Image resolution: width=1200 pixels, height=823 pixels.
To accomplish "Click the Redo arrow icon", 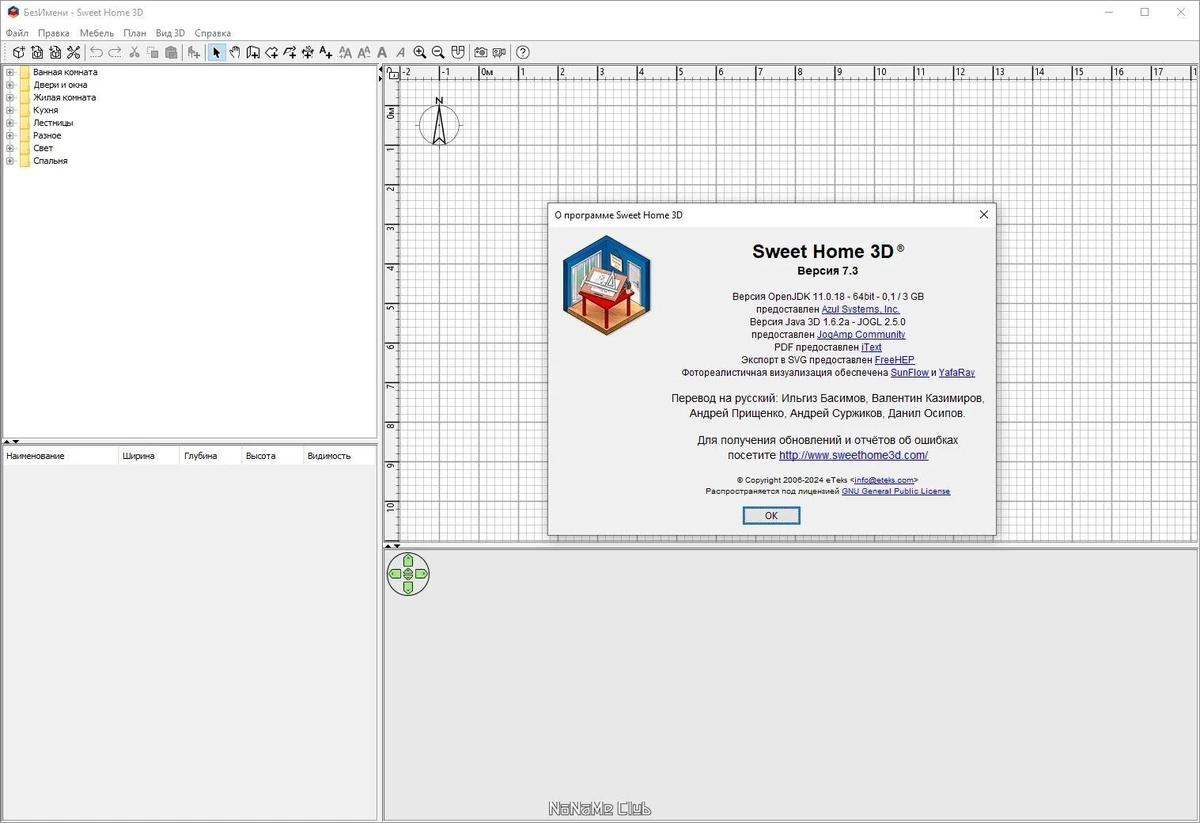I will pyautogui.click(x=115, y=52).
